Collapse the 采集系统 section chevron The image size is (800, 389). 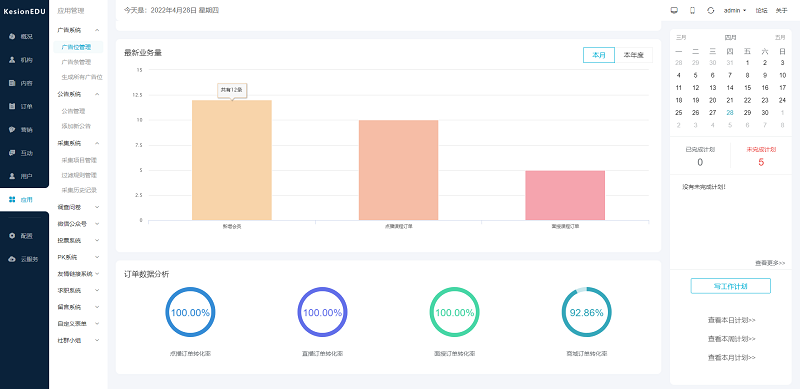(x=97, y=143)
